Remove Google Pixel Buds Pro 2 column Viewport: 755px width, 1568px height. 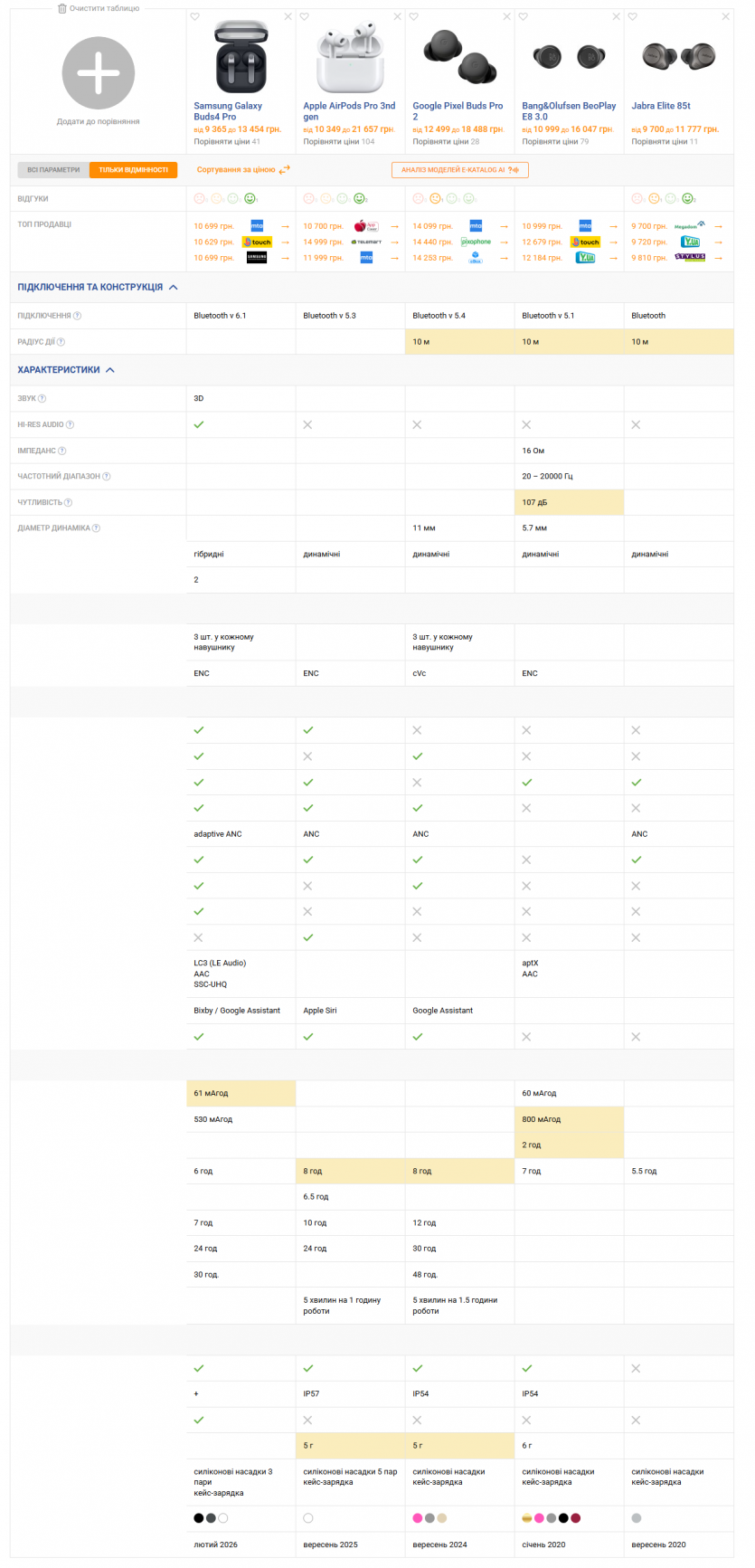507,16
